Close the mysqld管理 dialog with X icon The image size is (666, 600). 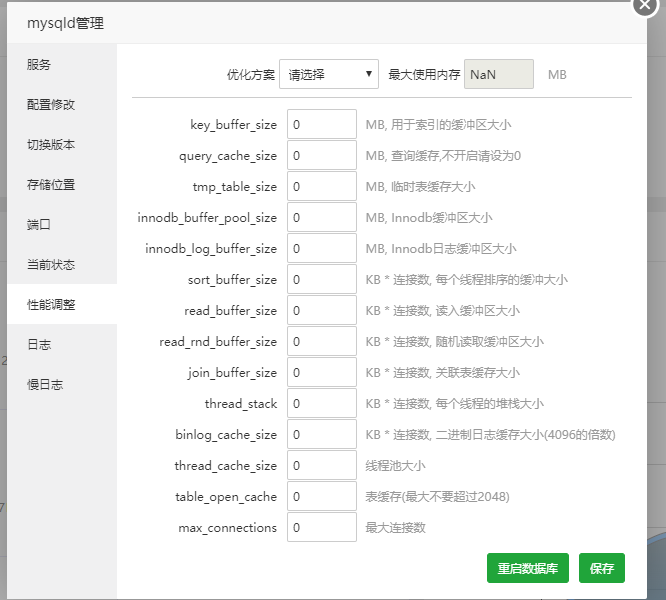point(645,5)
